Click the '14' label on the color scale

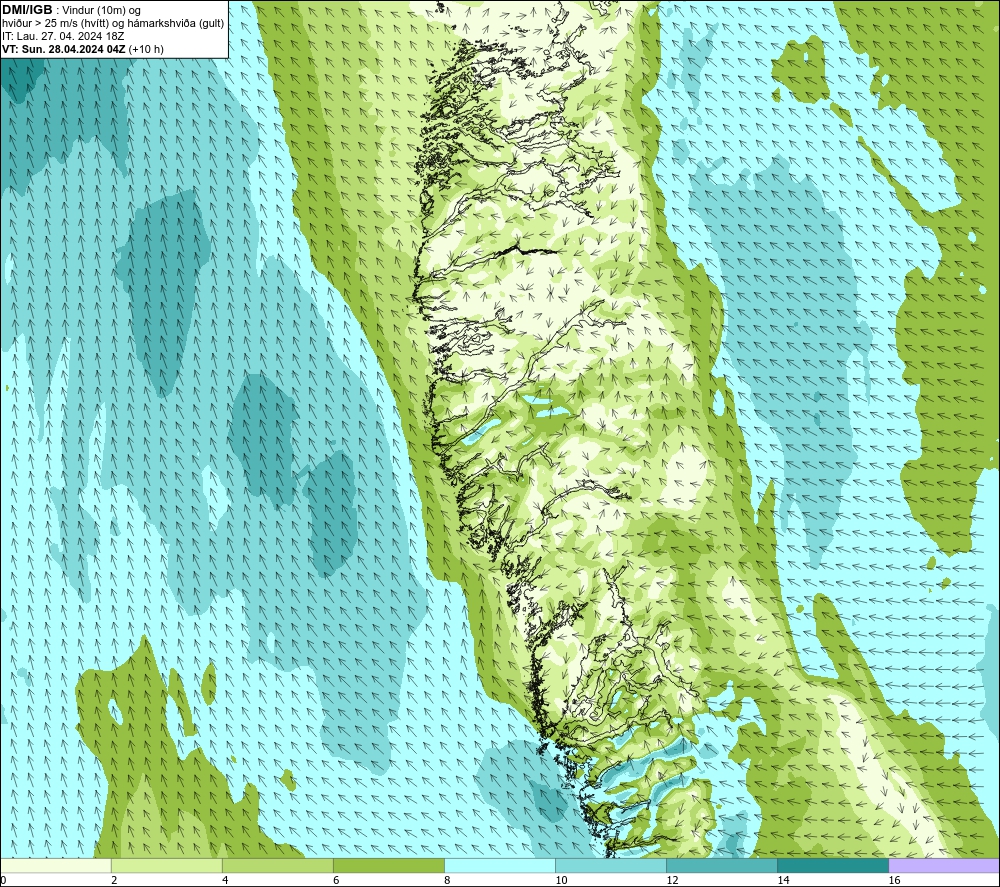(783, 881)
